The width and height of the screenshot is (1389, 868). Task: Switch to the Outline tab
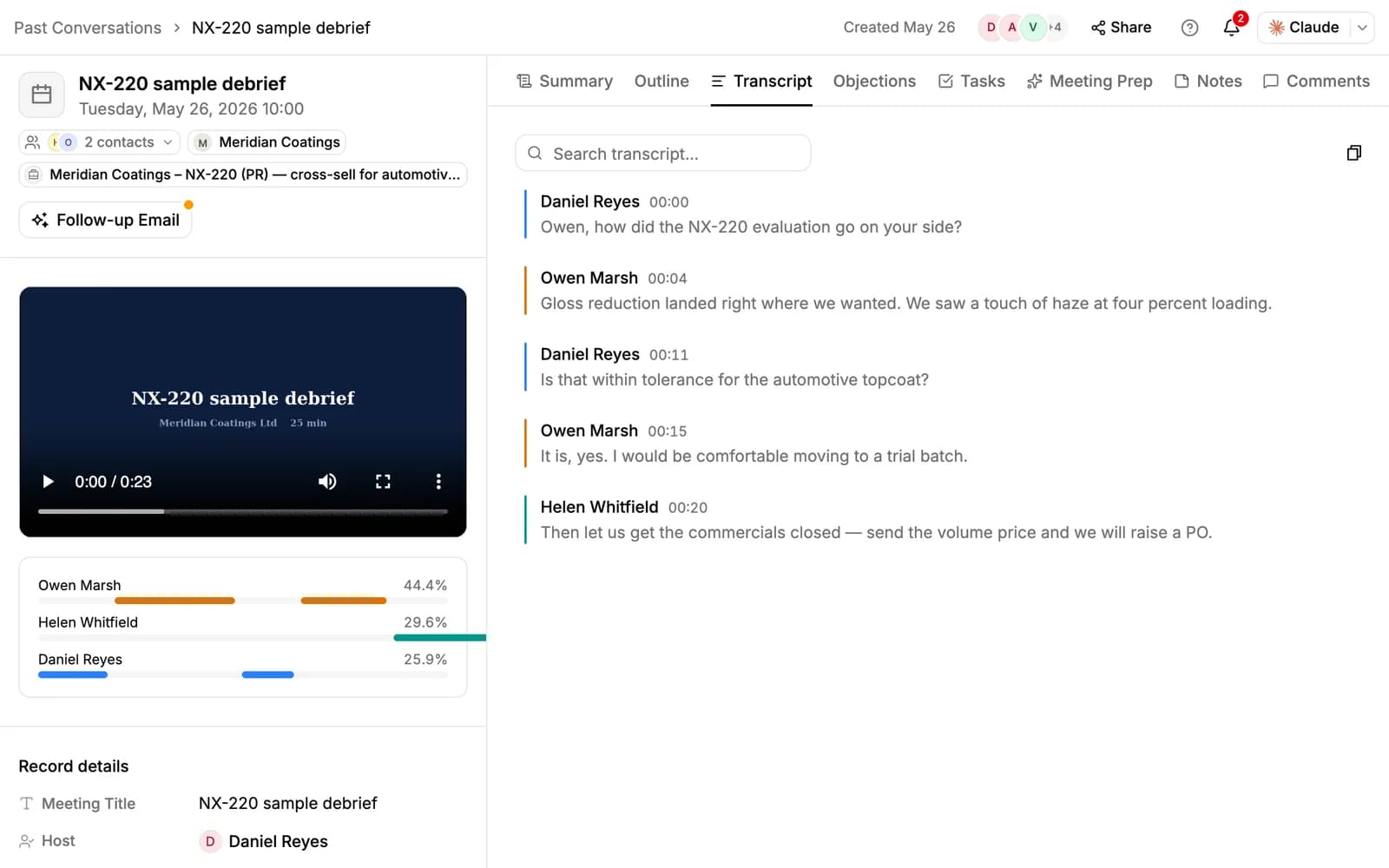[662, 81]
